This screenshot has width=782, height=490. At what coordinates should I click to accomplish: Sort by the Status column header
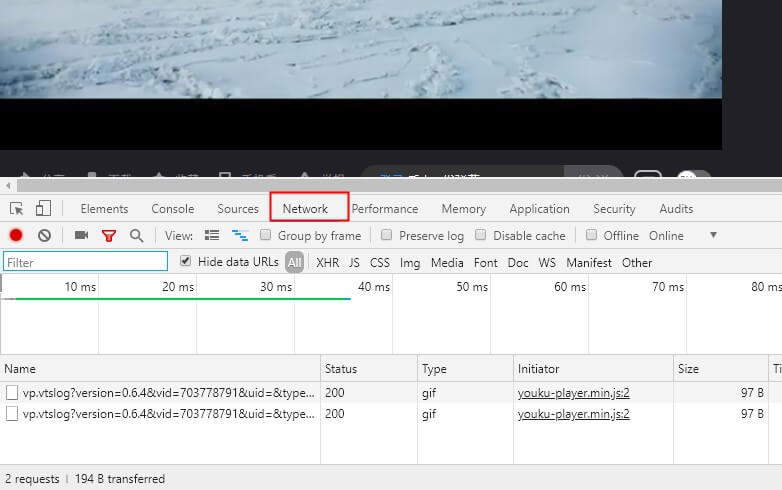[x=369, y=369]
